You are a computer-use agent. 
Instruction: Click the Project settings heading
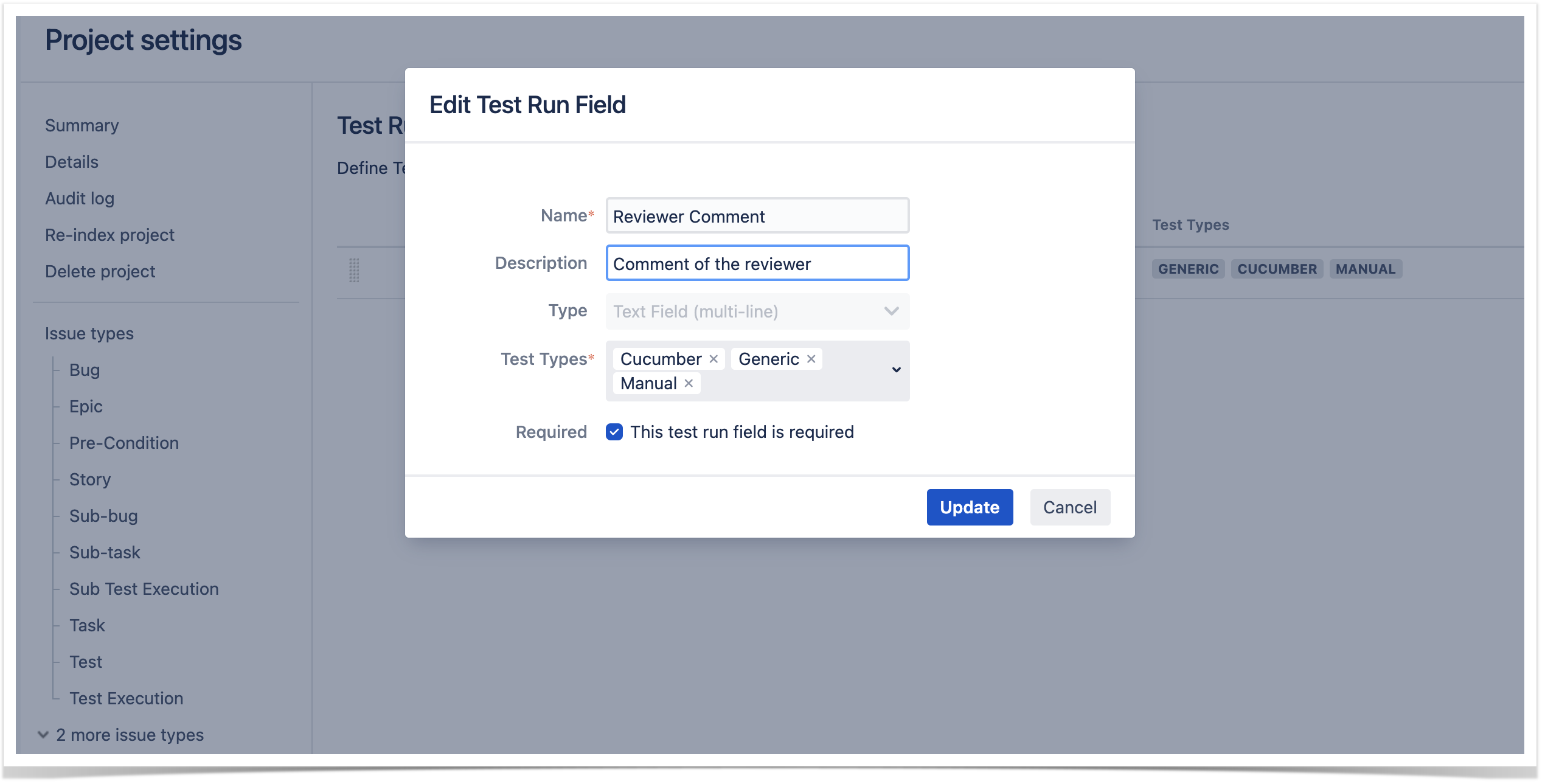pyautogui.click(x=144, y=40)
